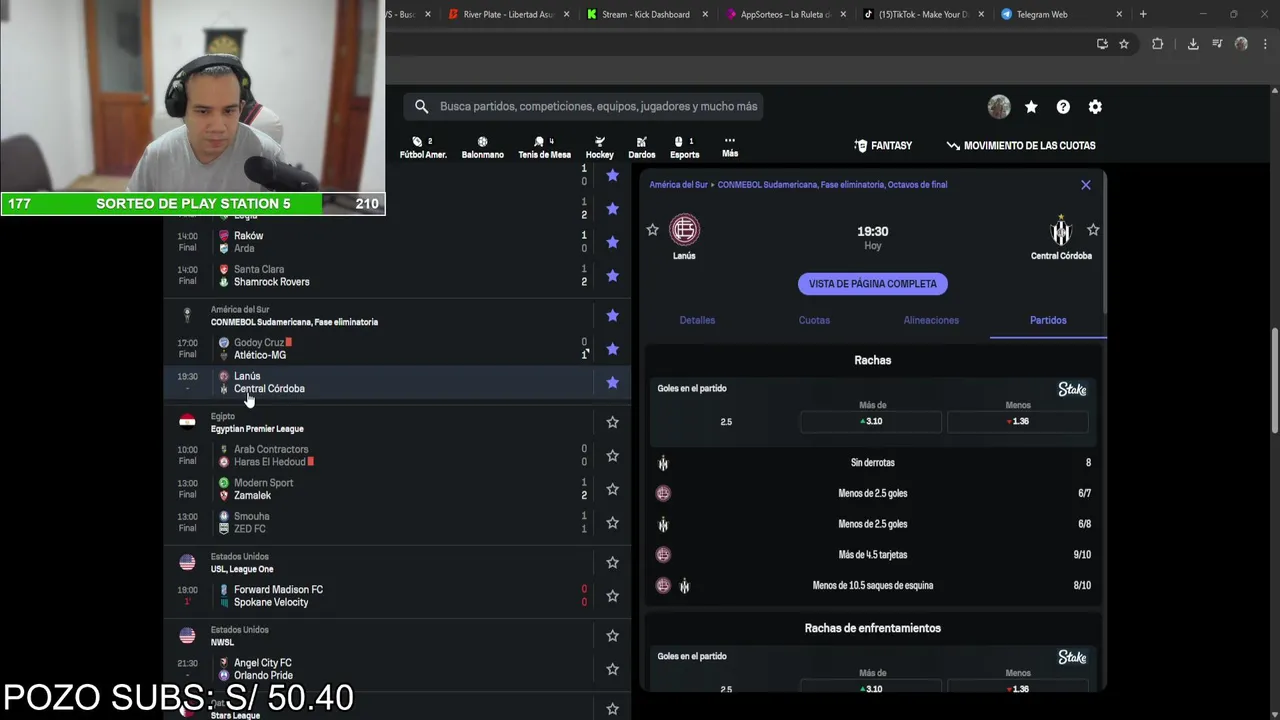
Task: Open the Chrome profile avatar
Action: [1241, 44]
